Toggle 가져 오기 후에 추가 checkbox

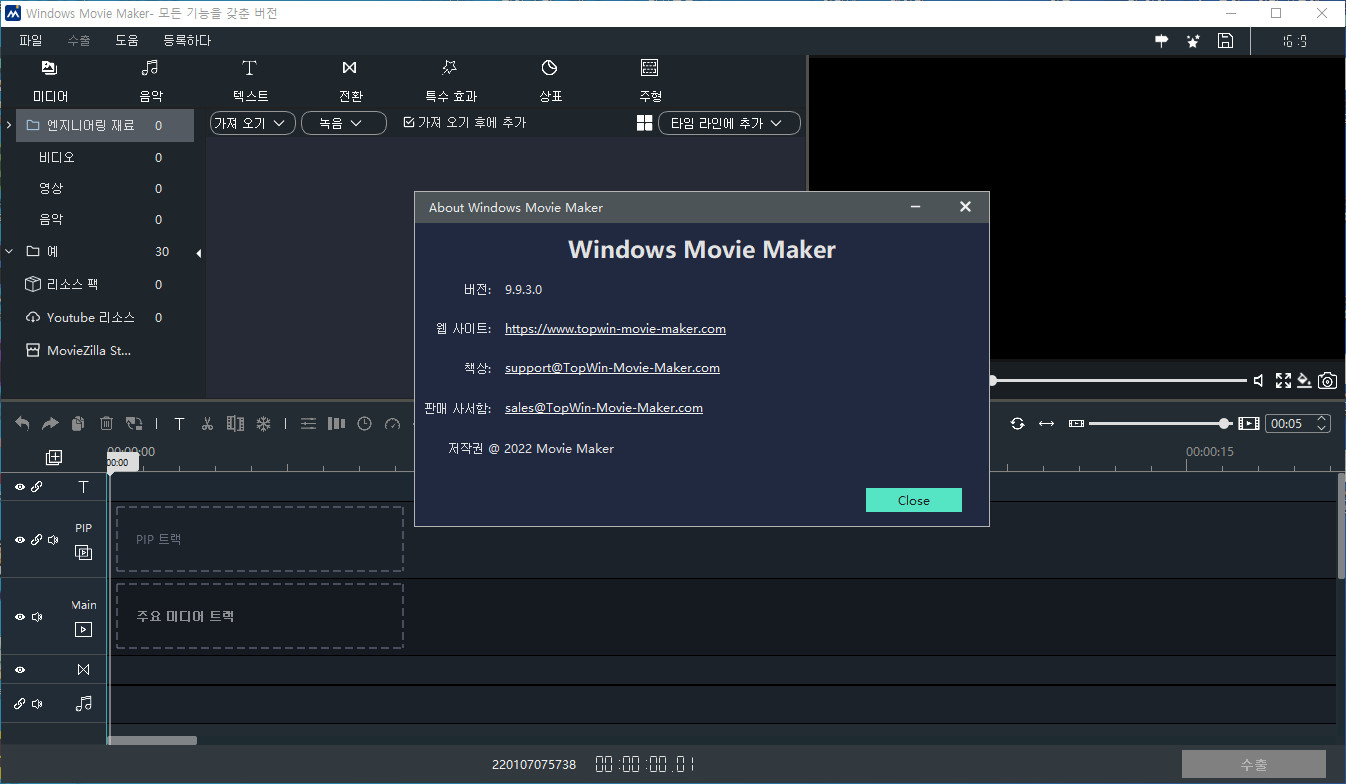coord(408,122)
